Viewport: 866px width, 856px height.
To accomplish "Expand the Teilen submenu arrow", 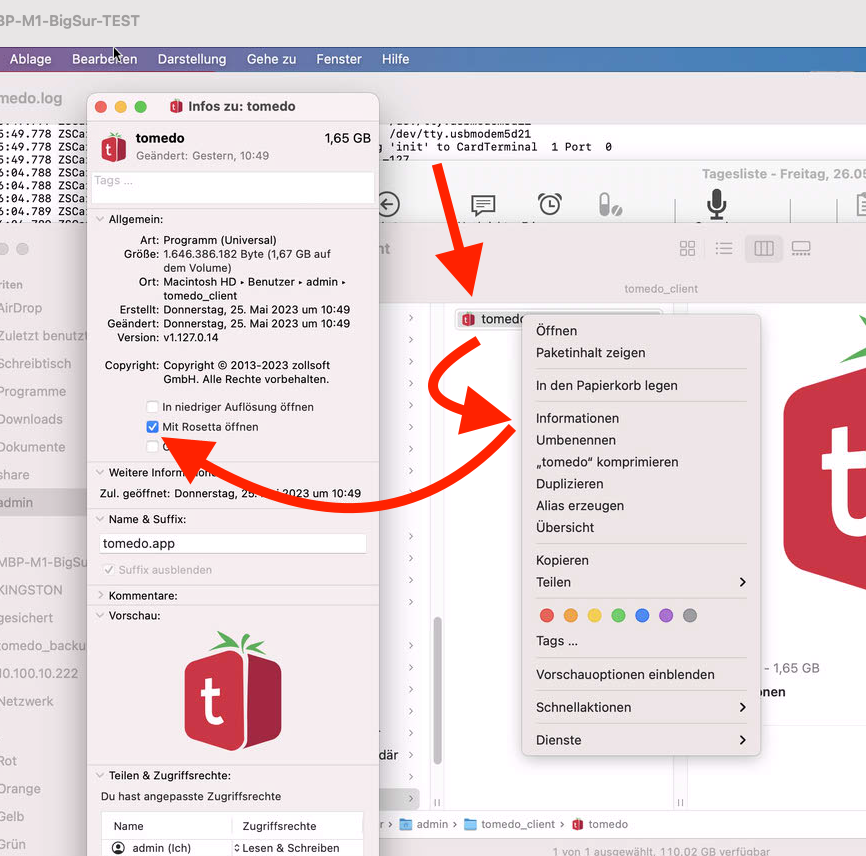I will [x=742, y=582].
